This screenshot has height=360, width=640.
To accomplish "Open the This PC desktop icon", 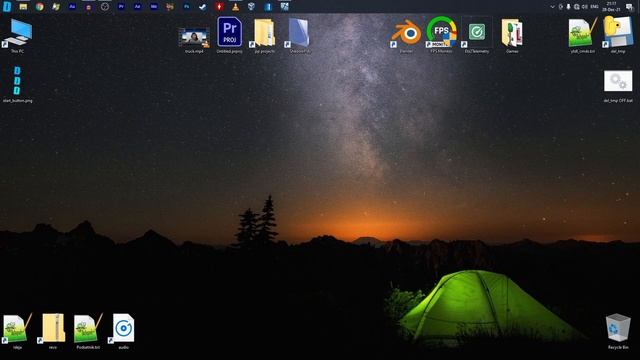I will 17,35.
